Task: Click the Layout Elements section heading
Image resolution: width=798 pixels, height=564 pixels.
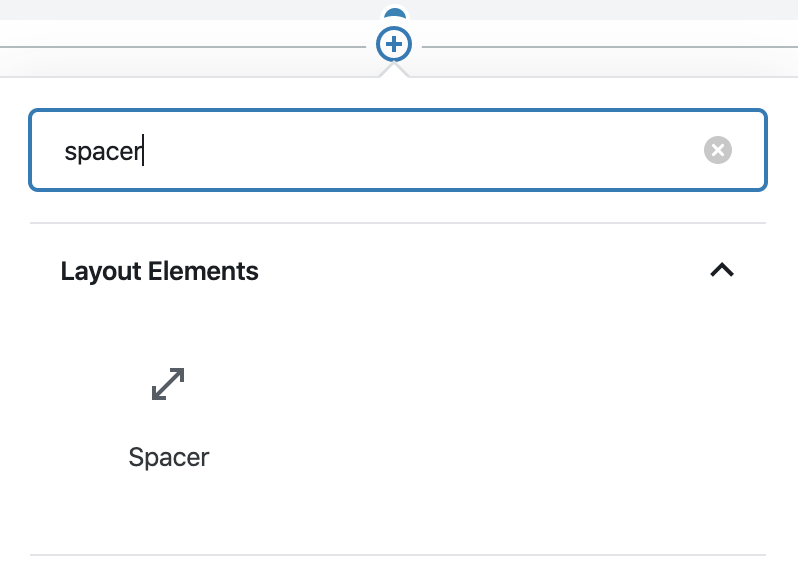Action: coord(159,271)
